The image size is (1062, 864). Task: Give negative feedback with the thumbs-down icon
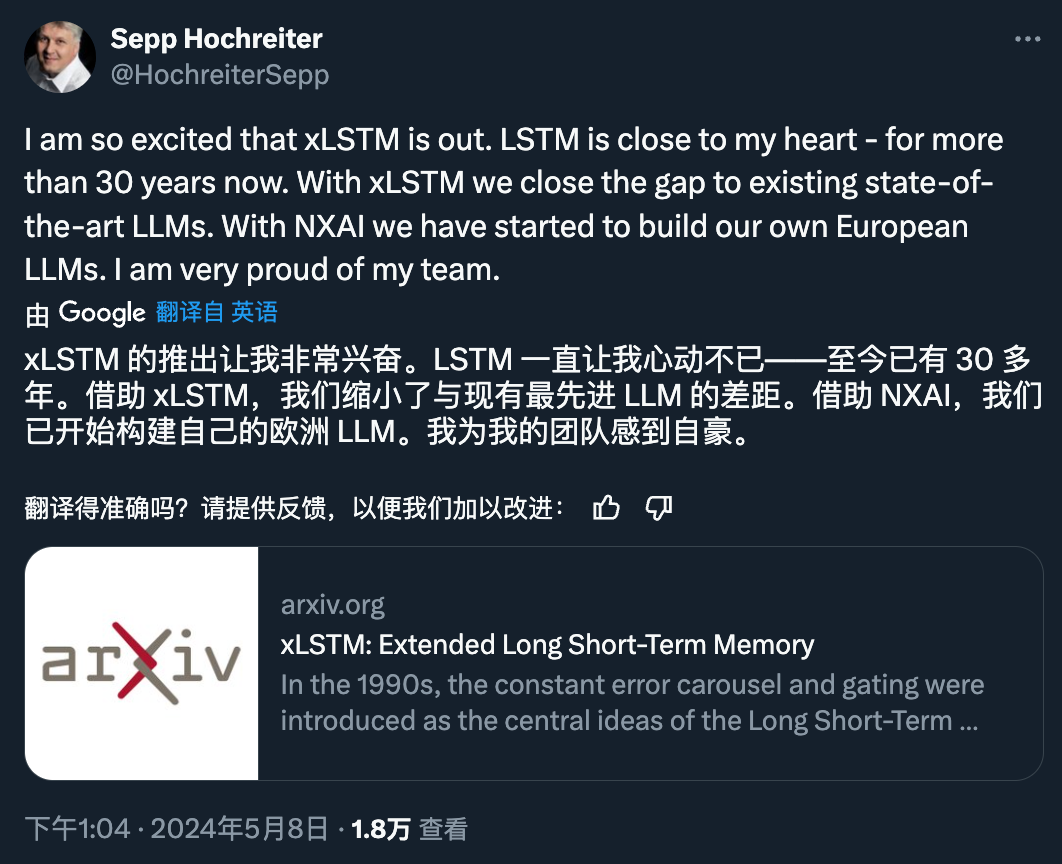pyautogui.click(x=657, y=508)
